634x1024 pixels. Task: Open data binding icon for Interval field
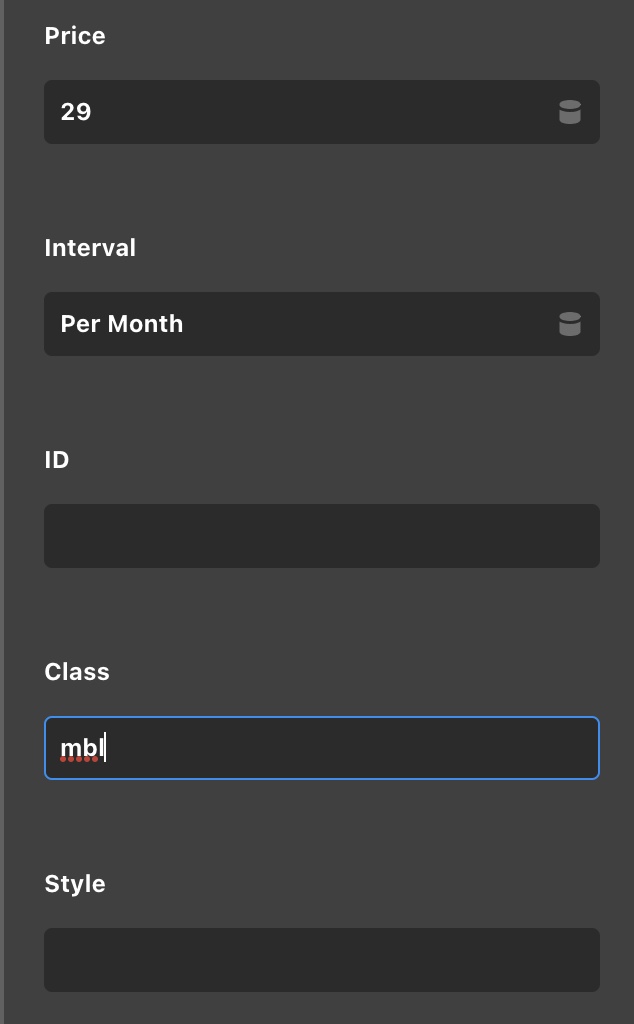click(x=570, y=324)
